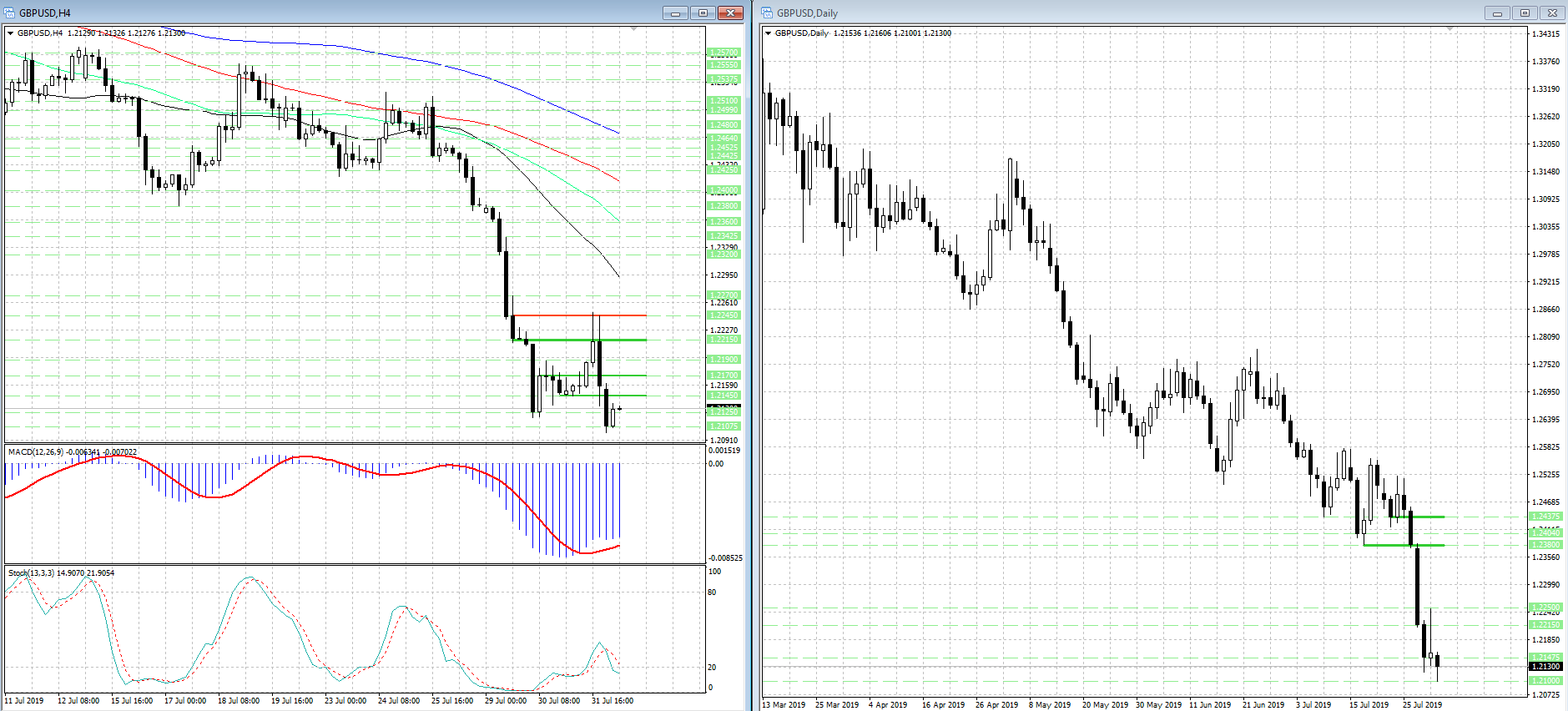Click the '25 Jul 2019' date on the Daily time axis
Screen dimensions: 1568x711
coord(1423,705)
